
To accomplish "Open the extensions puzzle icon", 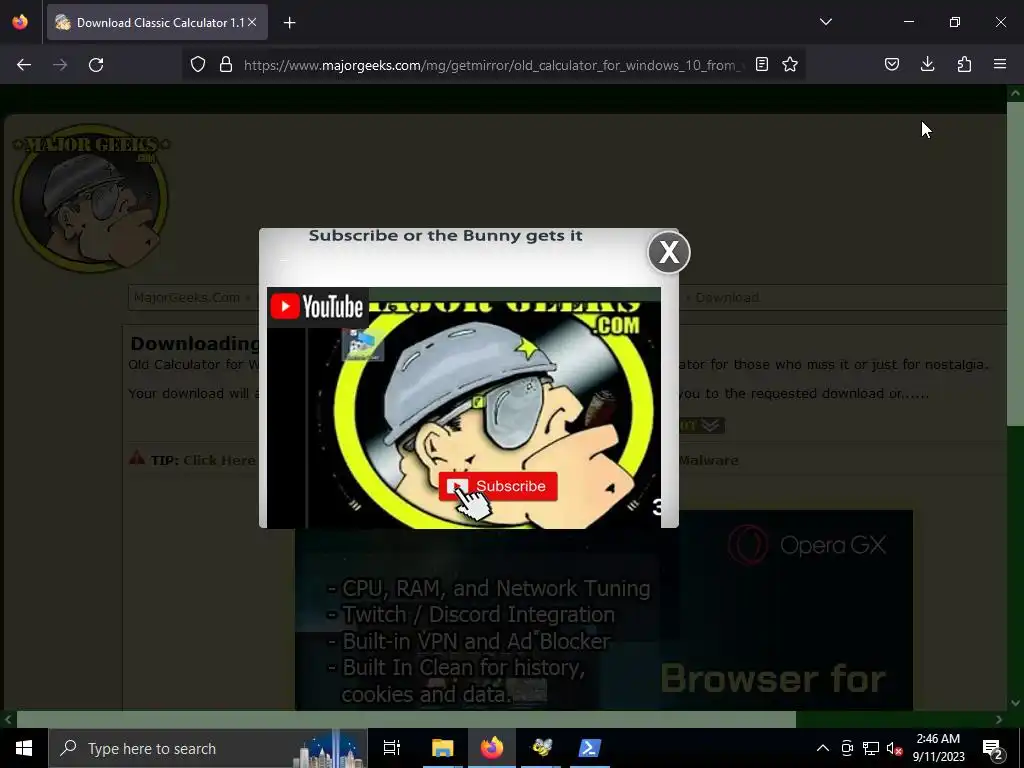I will click(964, 64).
